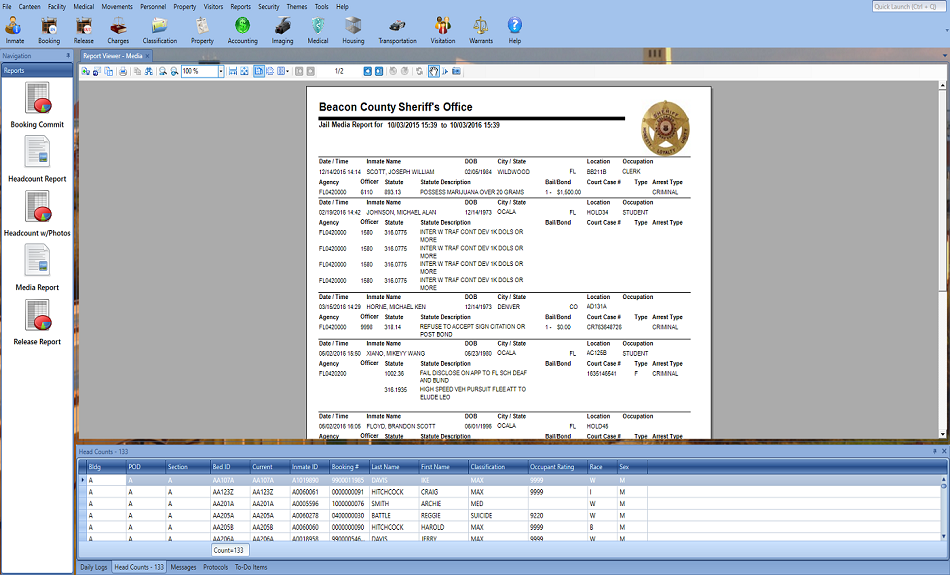Open the Visitation module

pos(441,29)
